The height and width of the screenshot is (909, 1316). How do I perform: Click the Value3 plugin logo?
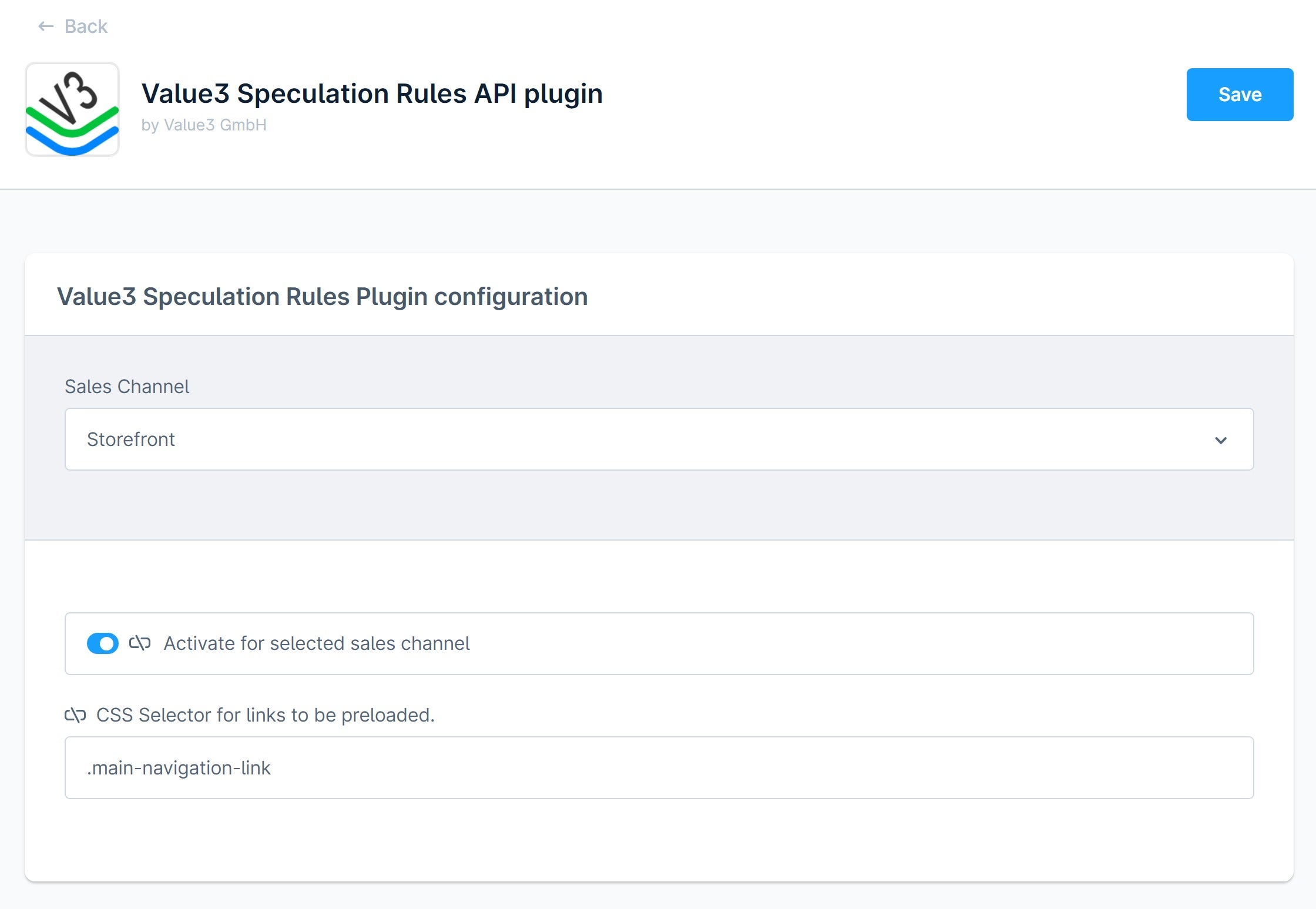pyautogui.click(x=72, y=109)
